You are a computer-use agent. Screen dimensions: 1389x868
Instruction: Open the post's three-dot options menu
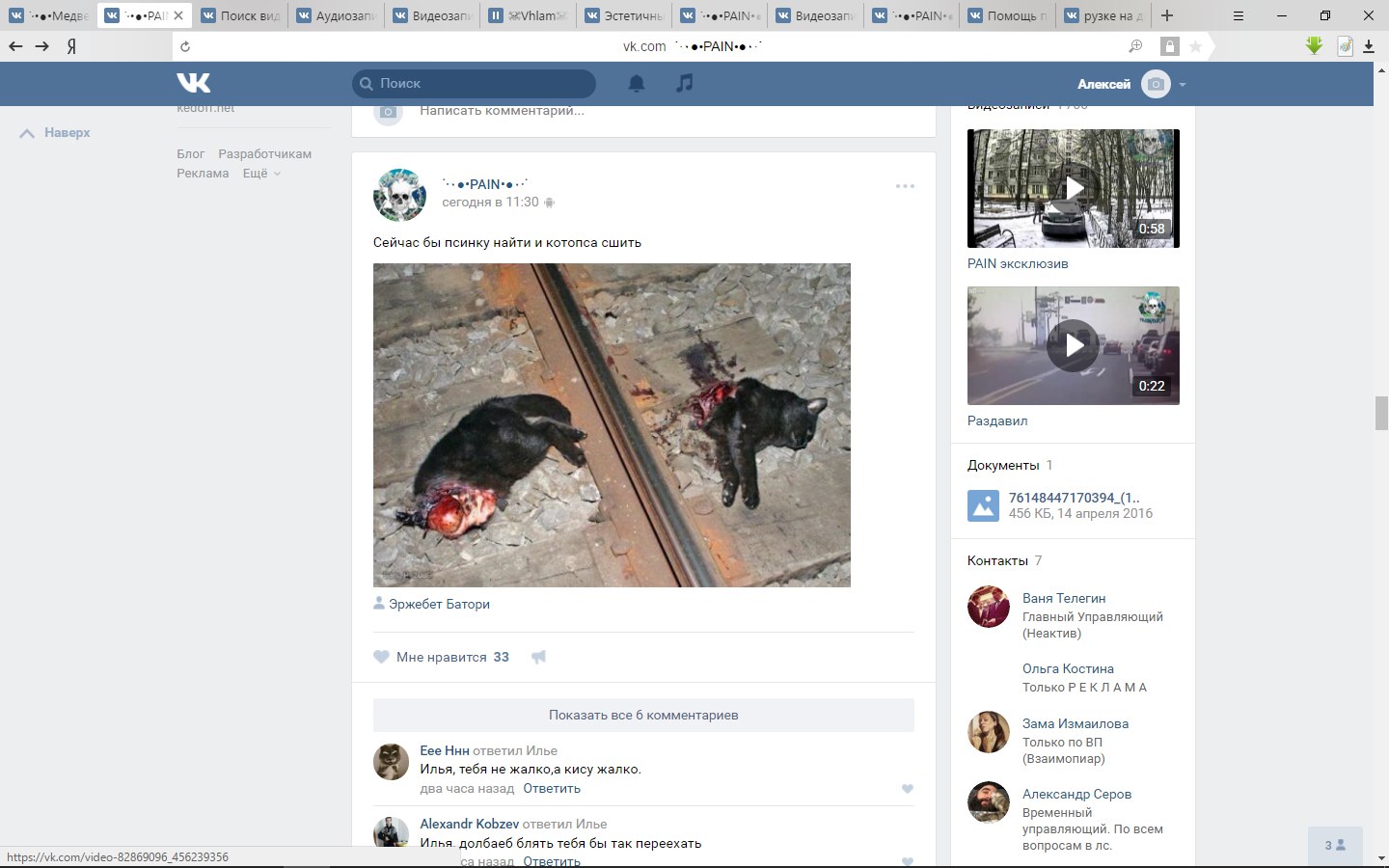[x=905, y=186]
